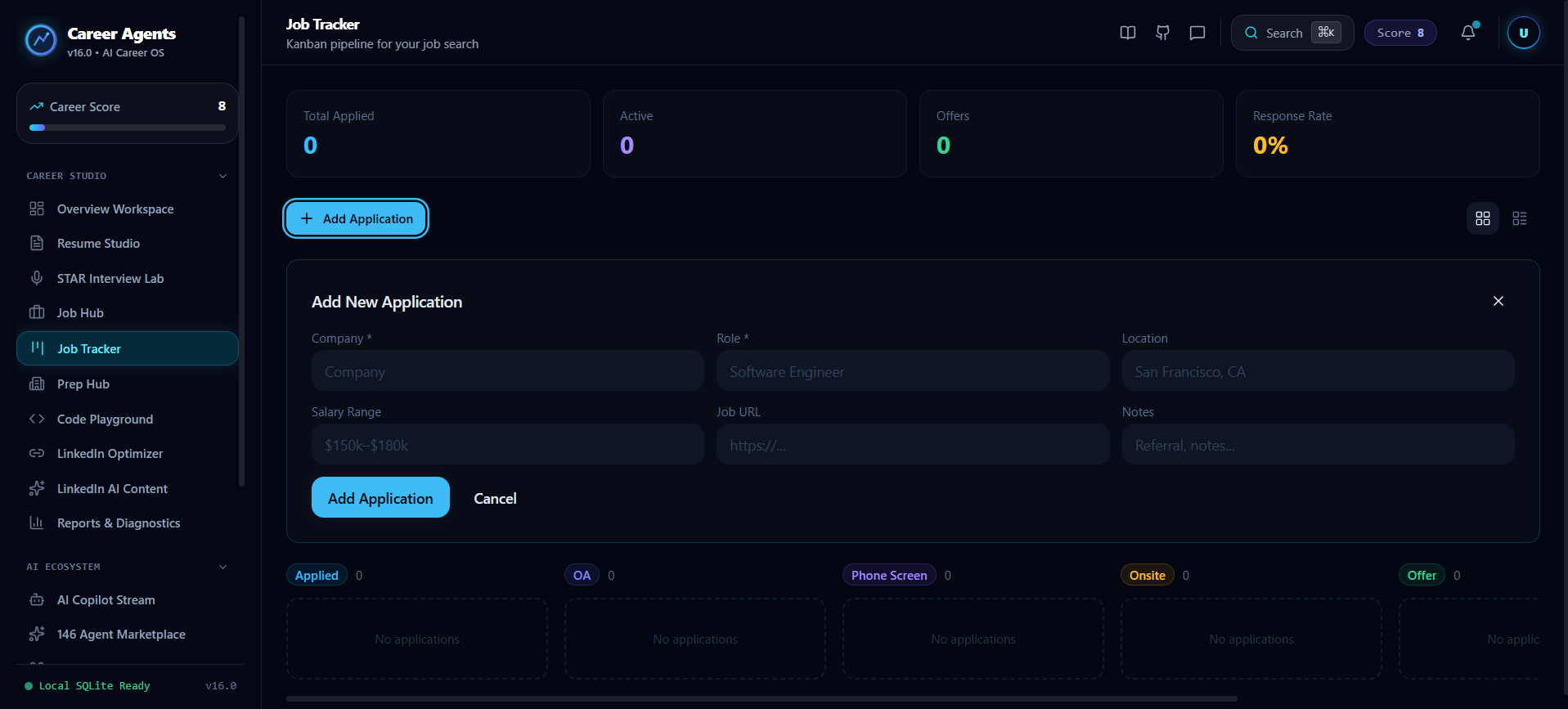The width and height of the screenshot is (1568, 709).
Task: Click the Local SQLite Ready status
Action: click(88, 685)
